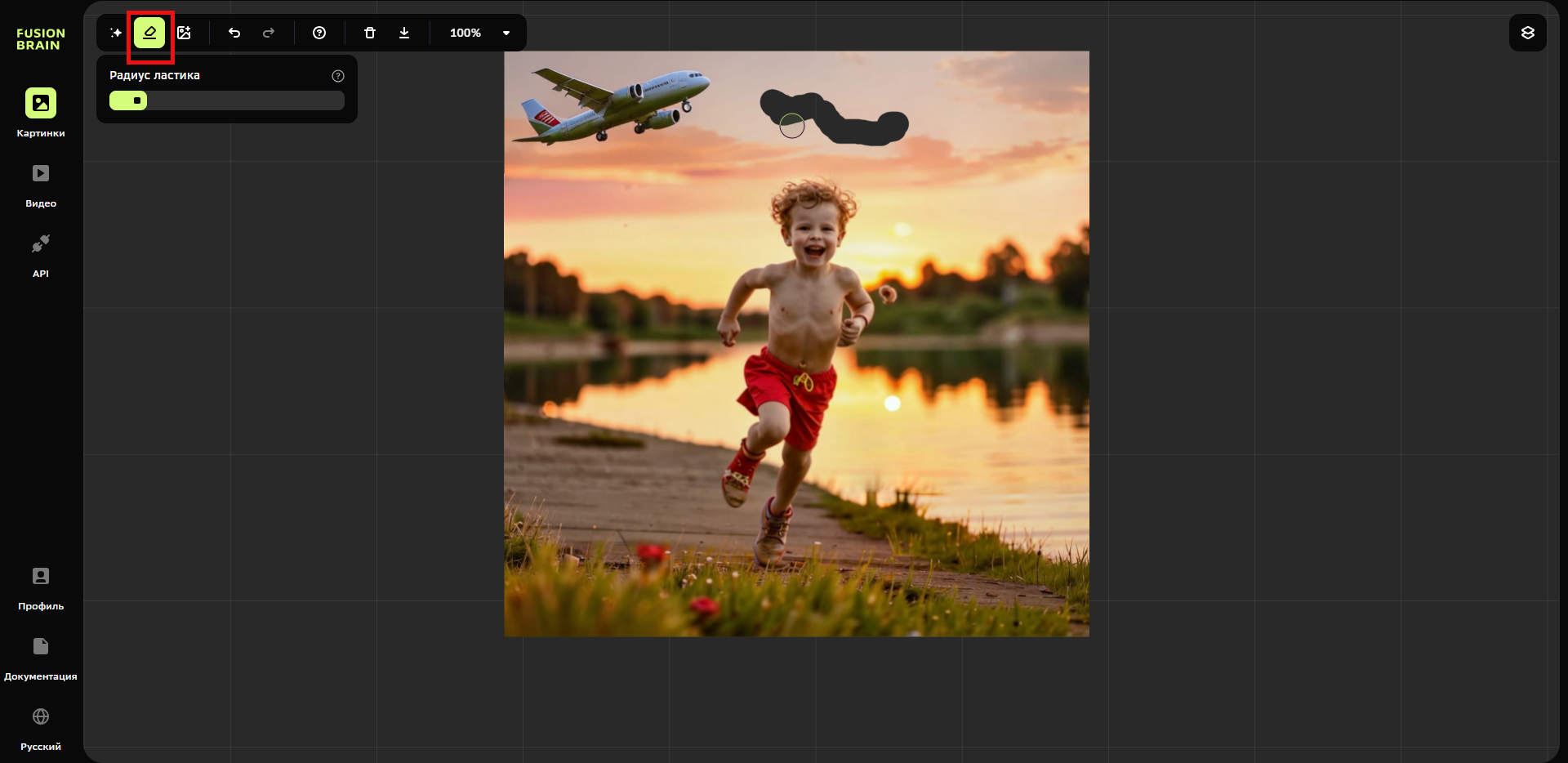
Task: Select the Eraser tool
Action: click(x=149, y=33)
